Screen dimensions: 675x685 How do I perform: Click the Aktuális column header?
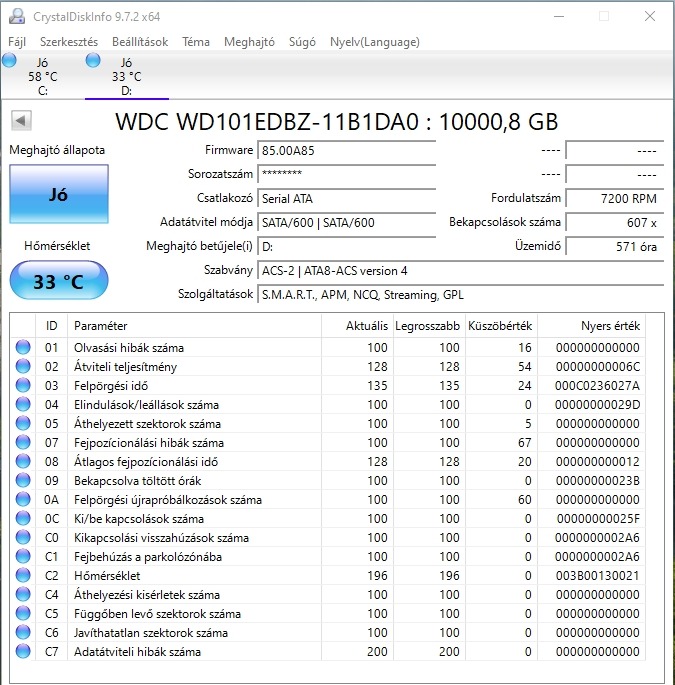tap(357, 326)
